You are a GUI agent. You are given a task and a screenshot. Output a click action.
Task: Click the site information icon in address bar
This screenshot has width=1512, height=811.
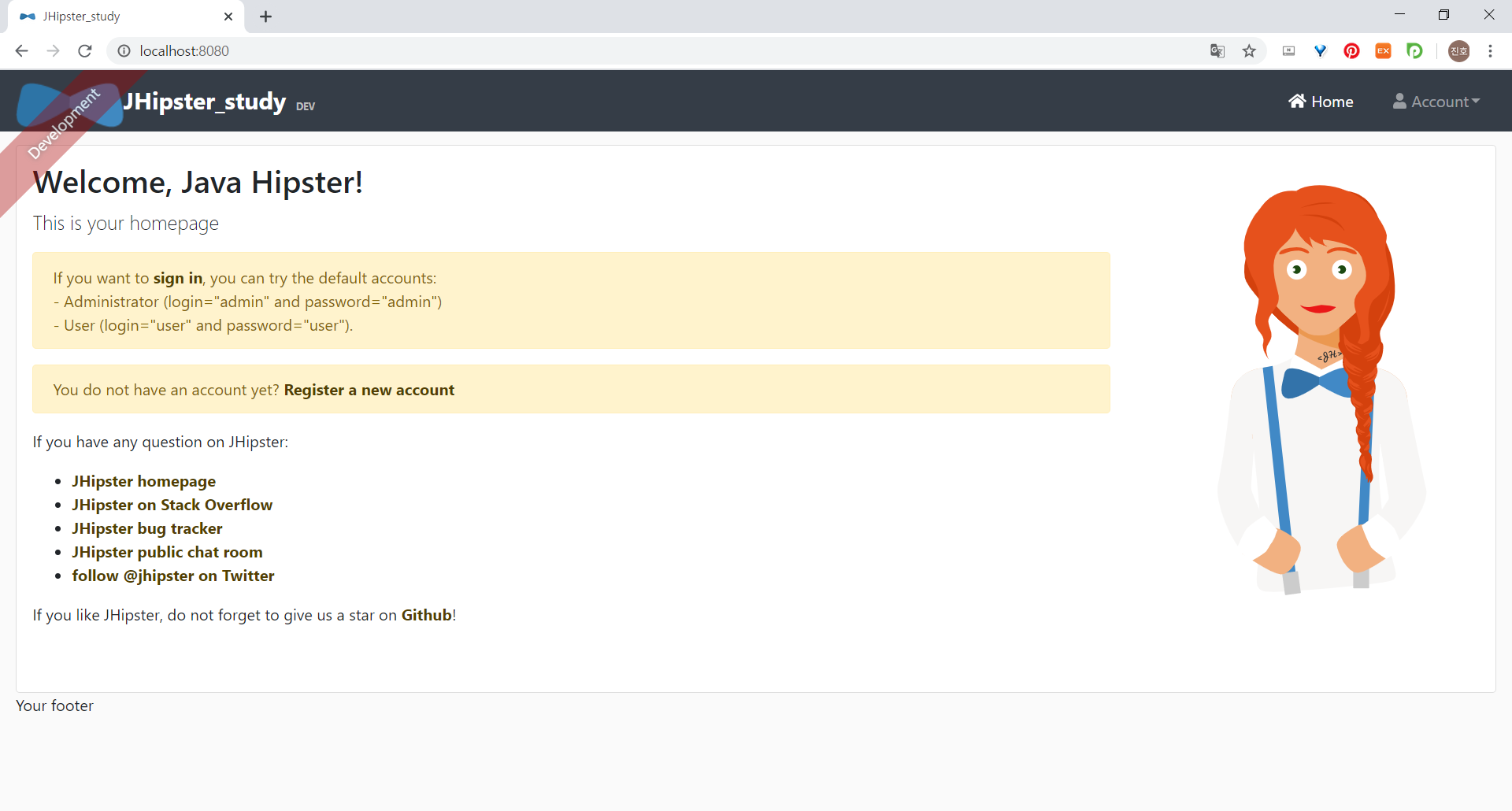[x=124, y=51]
